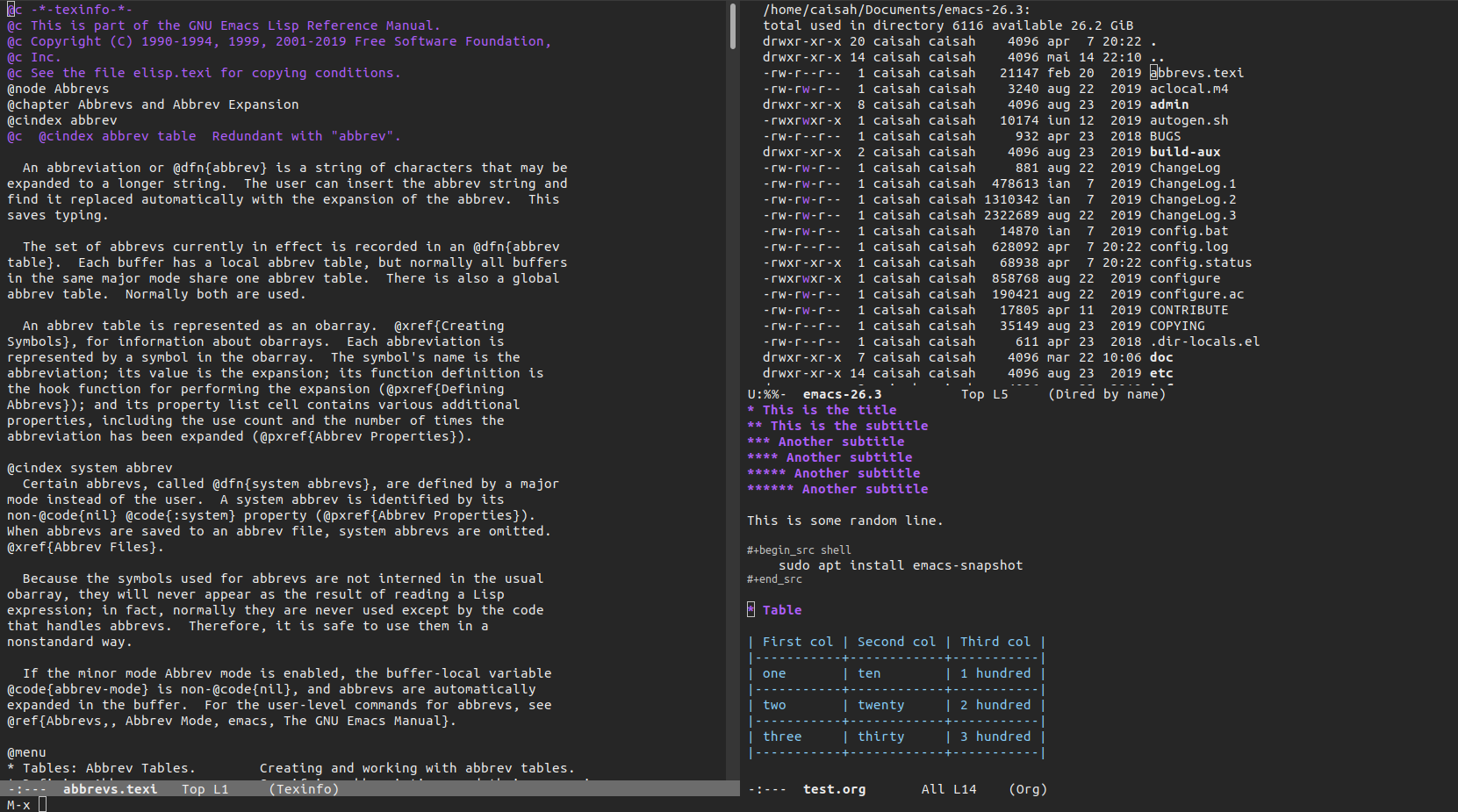Image resolution: width=1458 pixels, height=812 pixels.
Task: Click the '@chapter Abbrevs and Abbrev Expansion' line
Action: [x=153, y=104]
